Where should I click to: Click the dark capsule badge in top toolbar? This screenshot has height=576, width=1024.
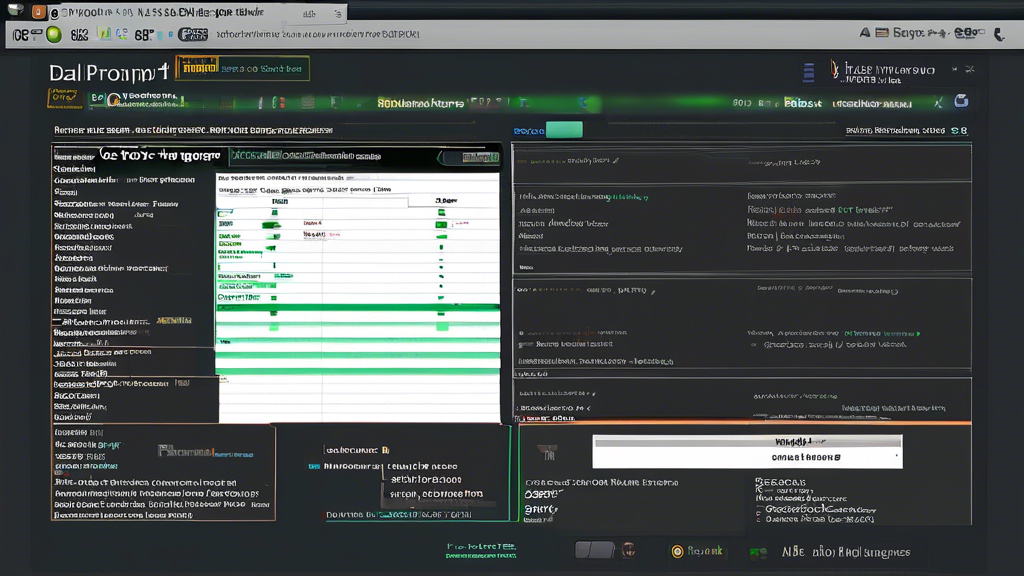[x=193, y=34]
